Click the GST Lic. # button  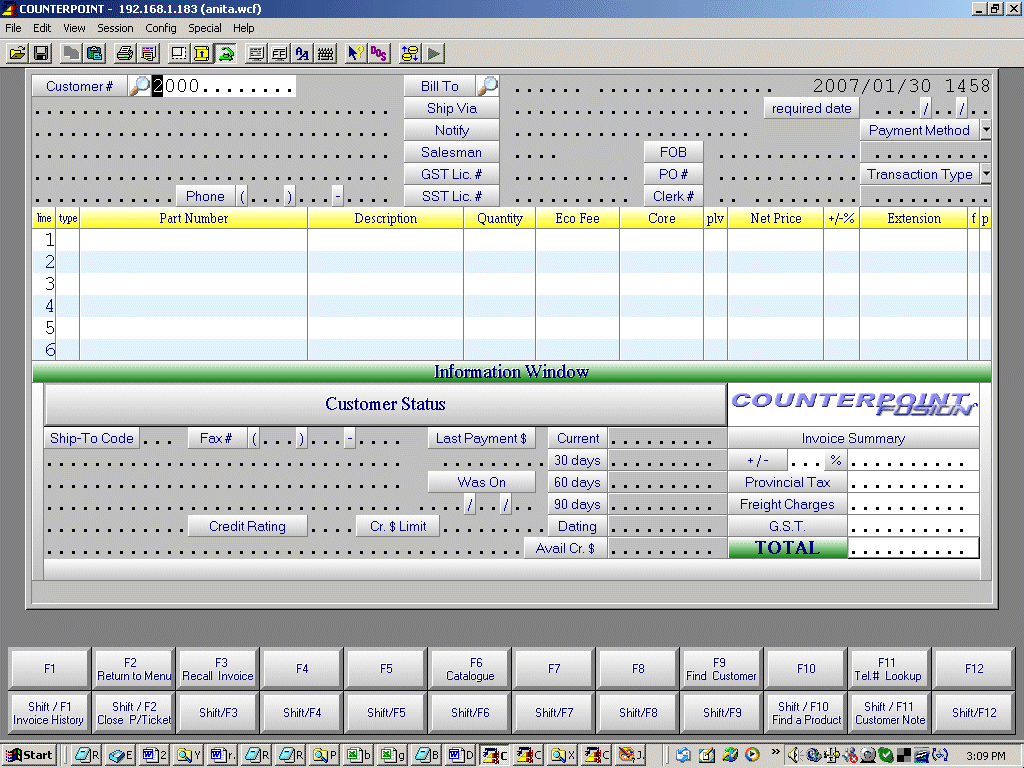click(x=451, y=174)
